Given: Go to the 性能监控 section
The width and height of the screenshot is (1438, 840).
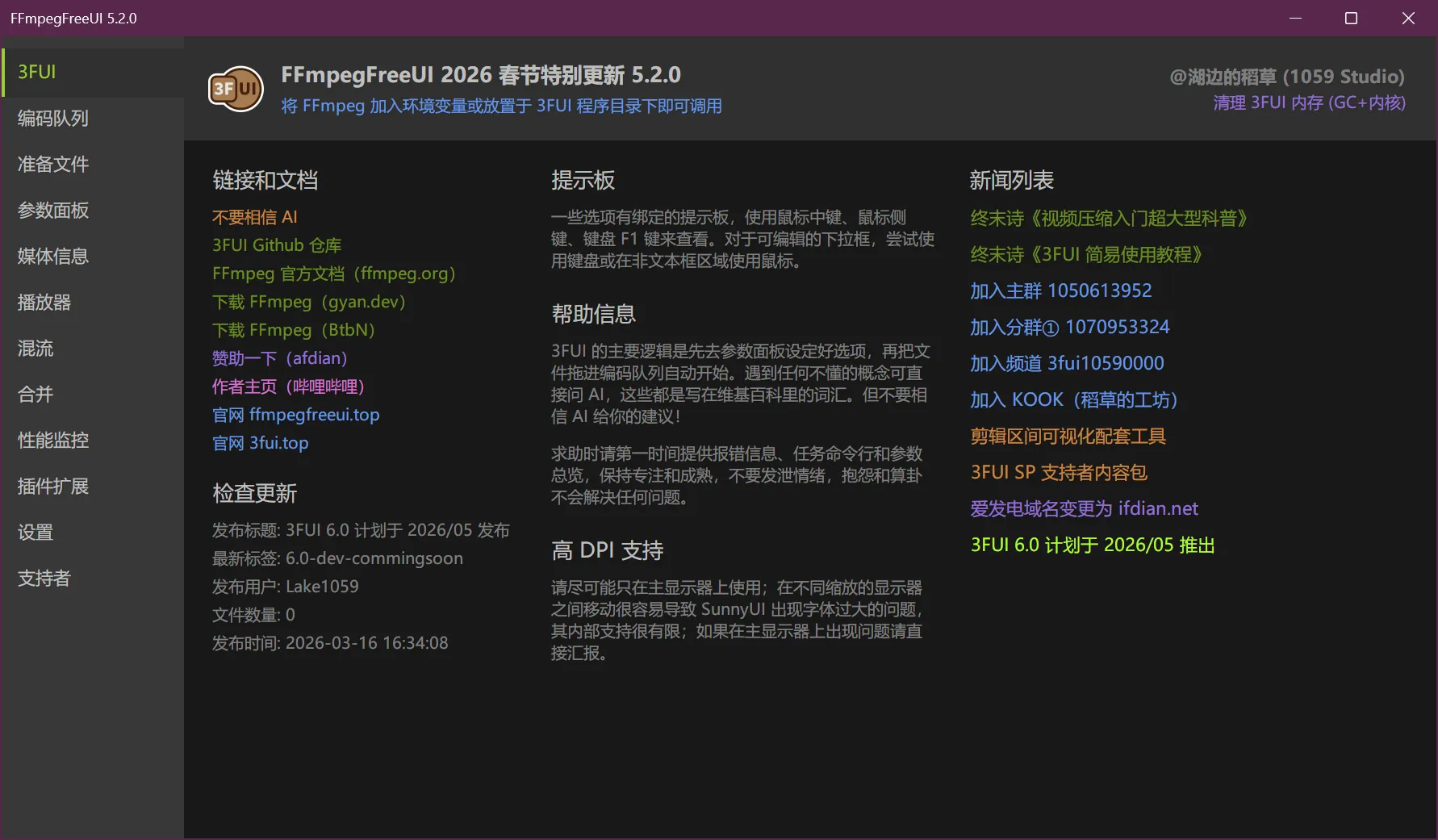Looking at the screenshot, I should 53,441.
